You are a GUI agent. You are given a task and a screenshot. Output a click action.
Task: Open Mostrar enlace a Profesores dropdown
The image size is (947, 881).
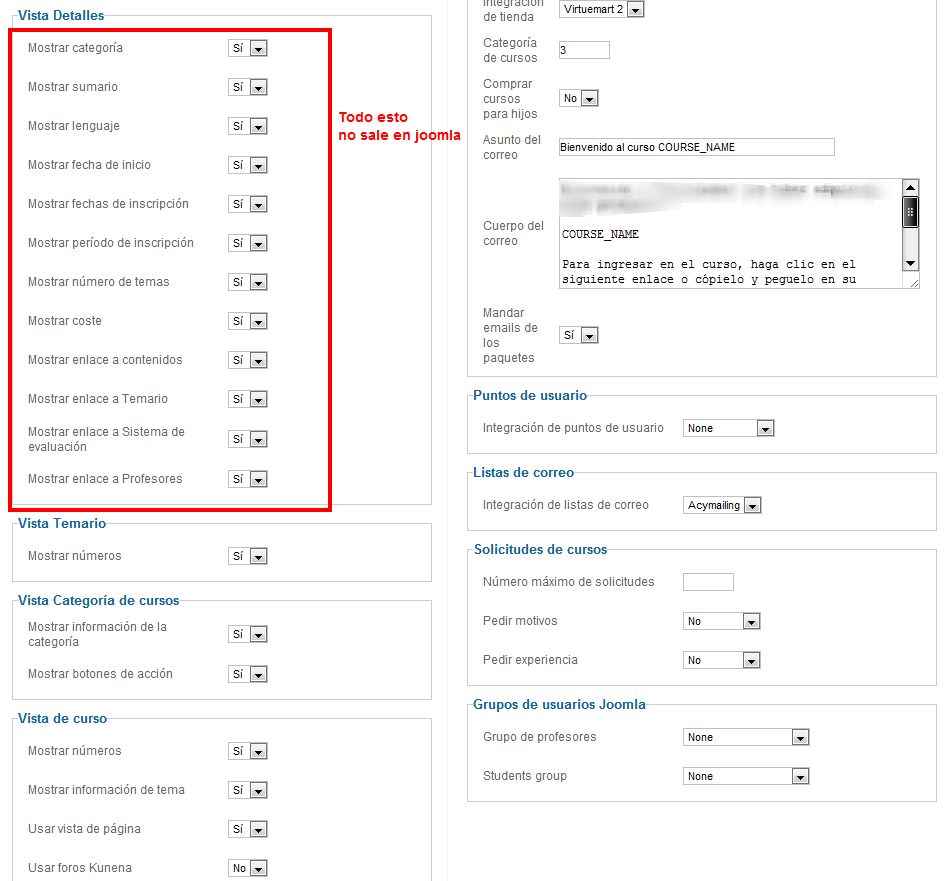[x=247, y=479]
